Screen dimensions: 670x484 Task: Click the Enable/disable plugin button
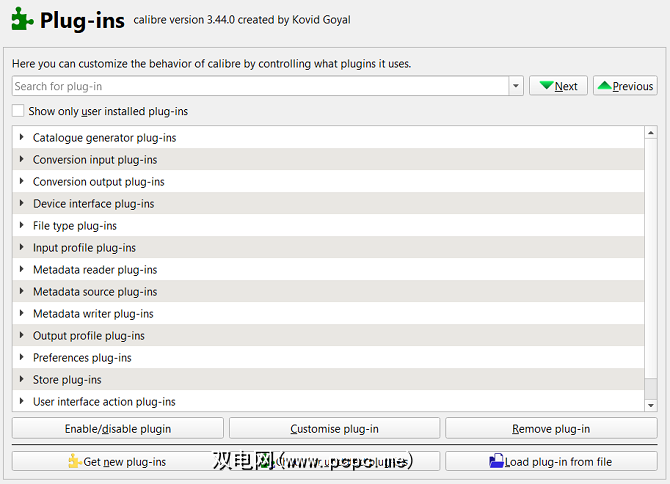118,428
